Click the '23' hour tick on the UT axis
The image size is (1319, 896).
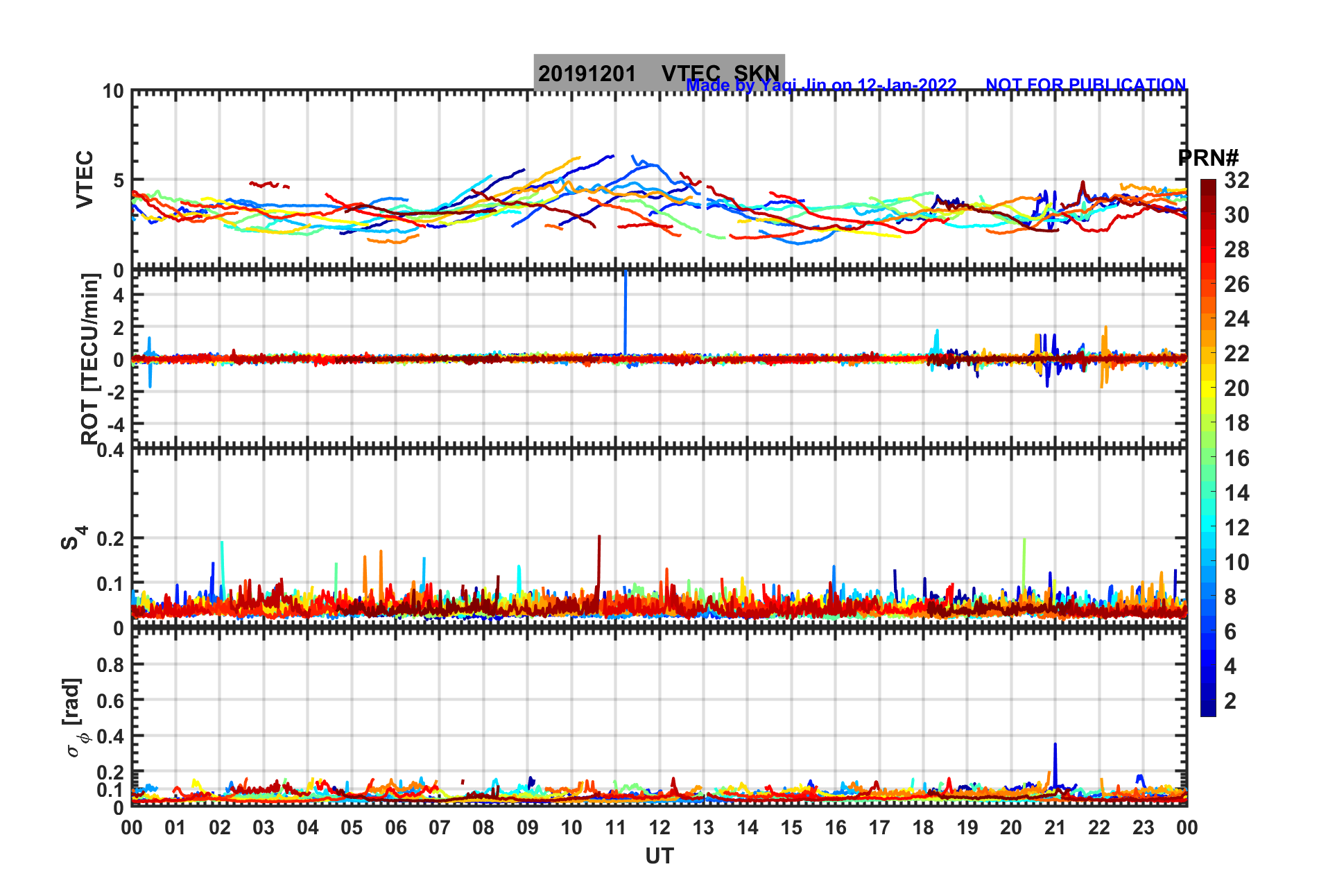coord(1143,827)
